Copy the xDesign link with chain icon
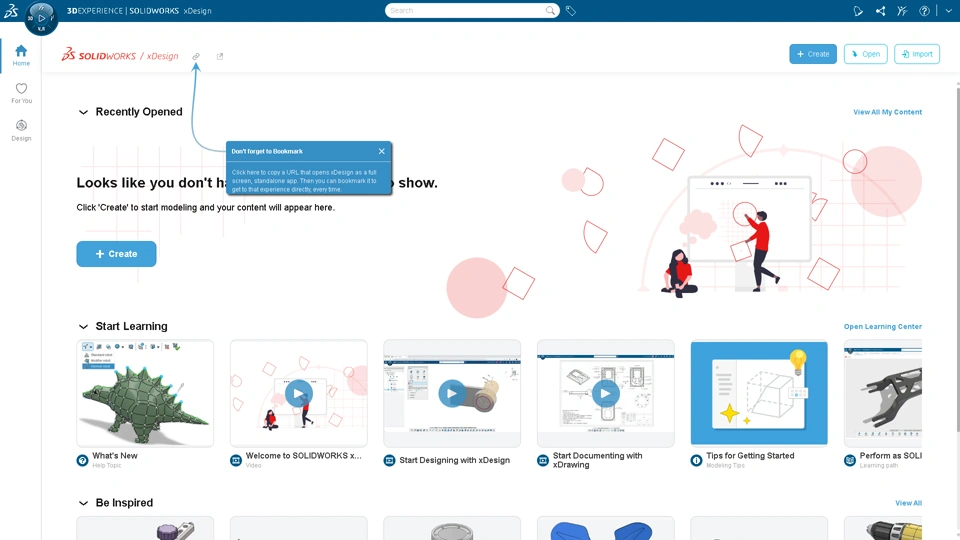This screenshot has width=960, height=540. coord(196,56)
